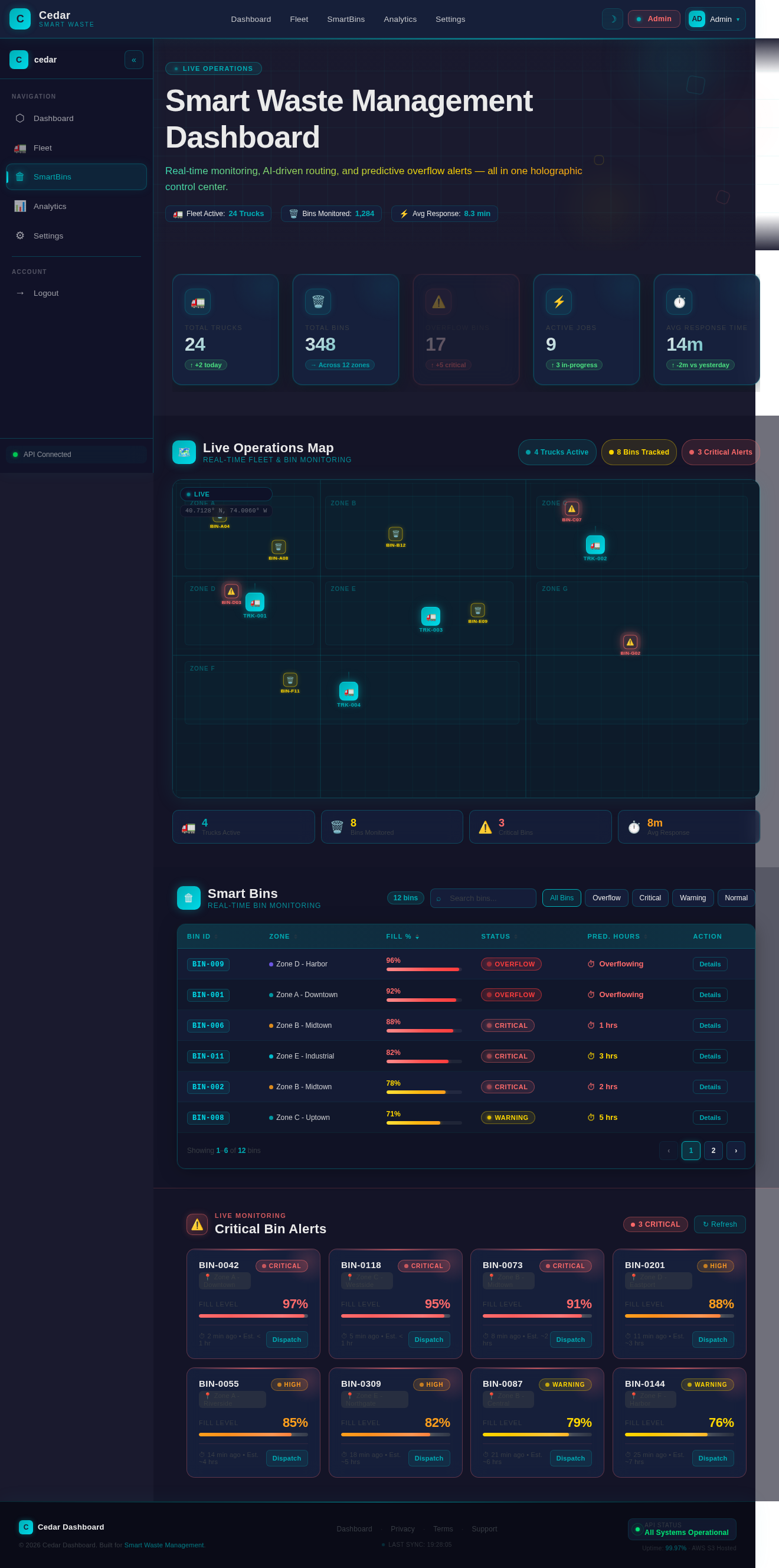The height and width of the screenshot is (1568, 779).
Task: Sort table by Pred. Hours column
Action: pos(617,936)
